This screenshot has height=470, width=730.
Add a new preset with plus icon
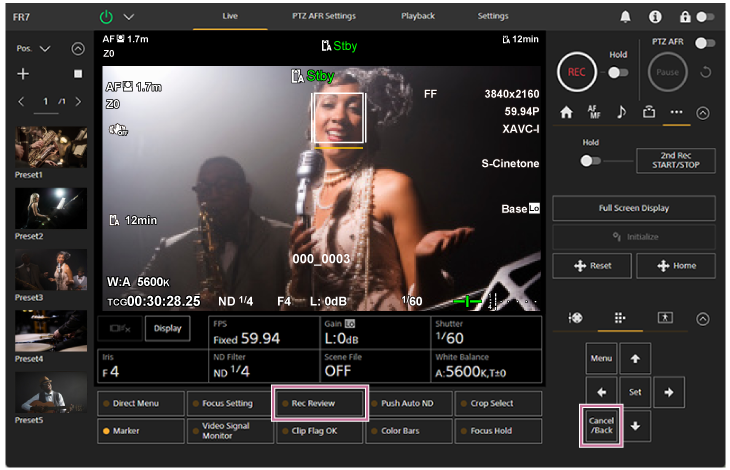pyautogui.click(x=23, y=74)
